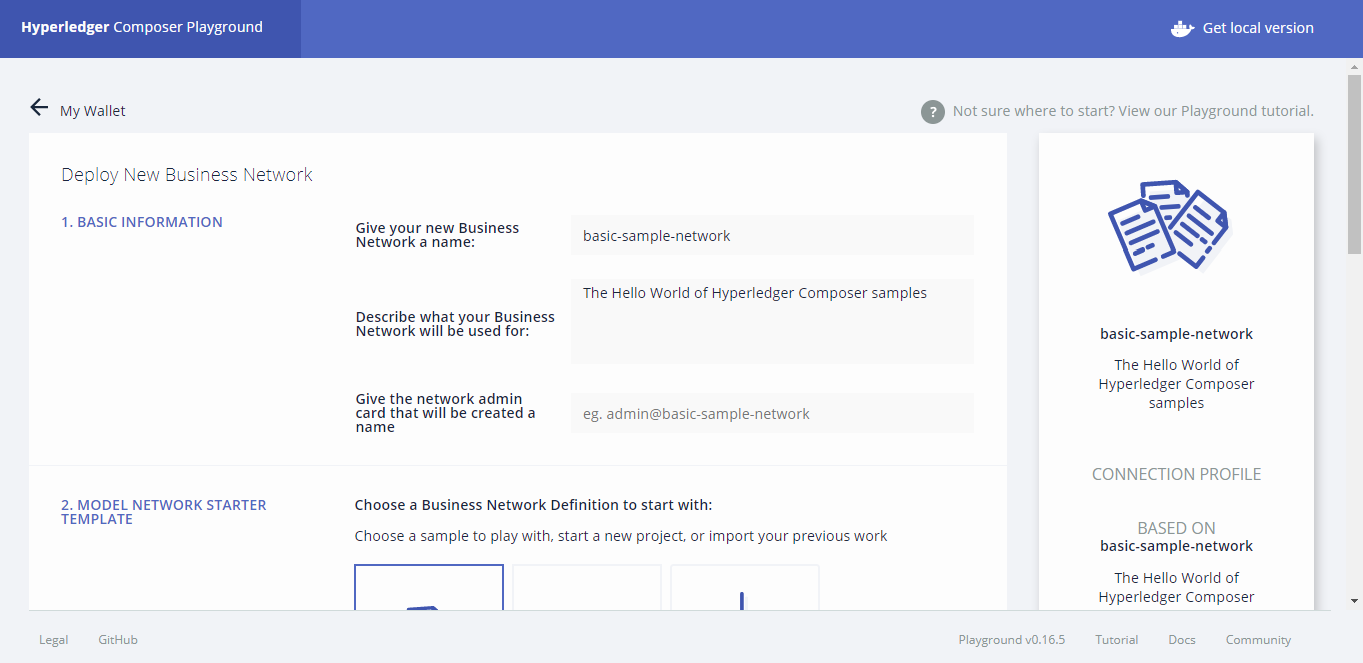
Task: Select the third network template tile
Action: [745, 587]
